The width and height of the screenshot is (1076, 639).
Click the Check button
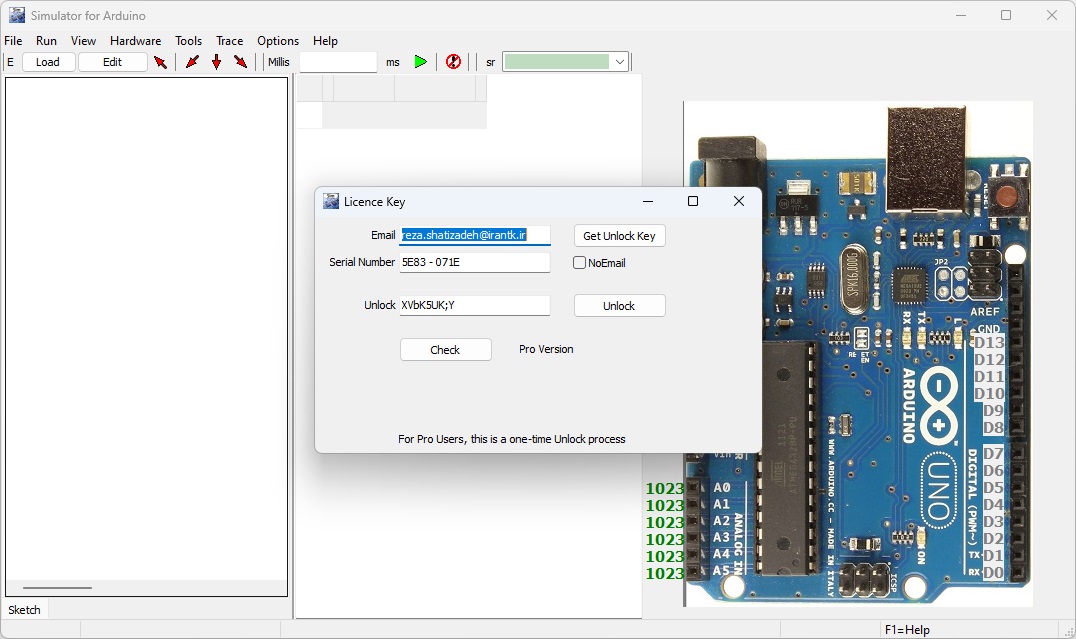coord(445,350)
